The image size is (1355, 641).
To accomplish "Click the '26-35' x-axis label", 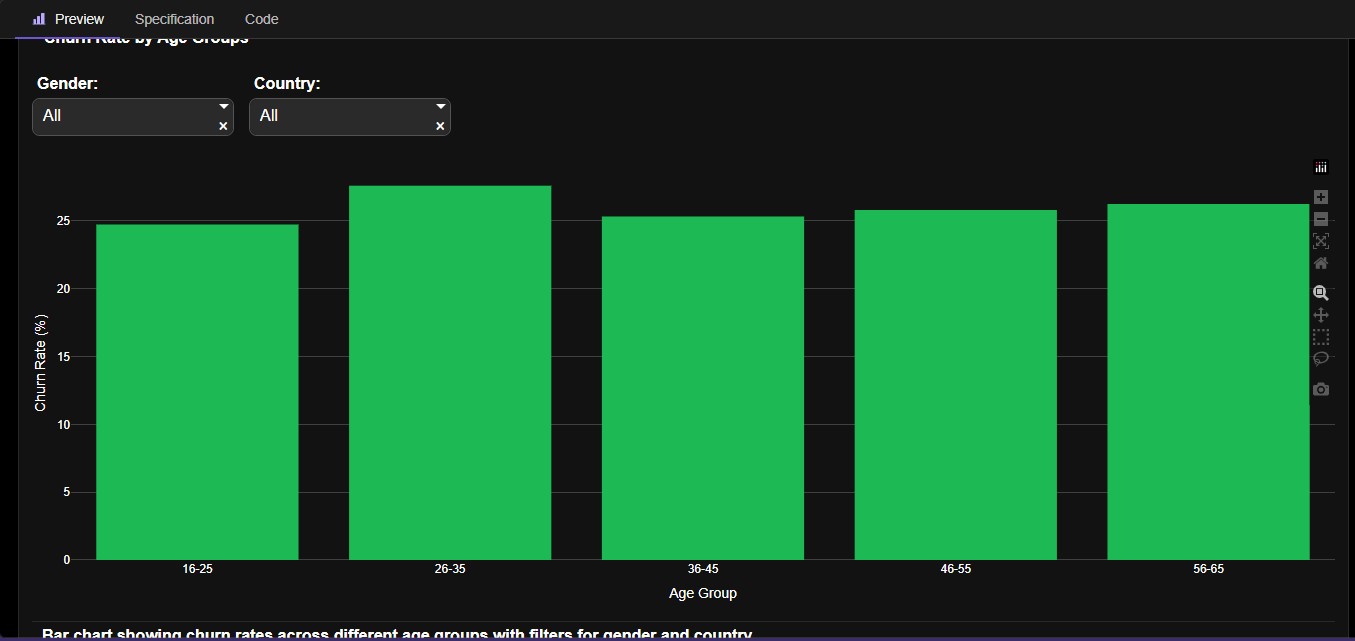I will click(x=450, y=569).
